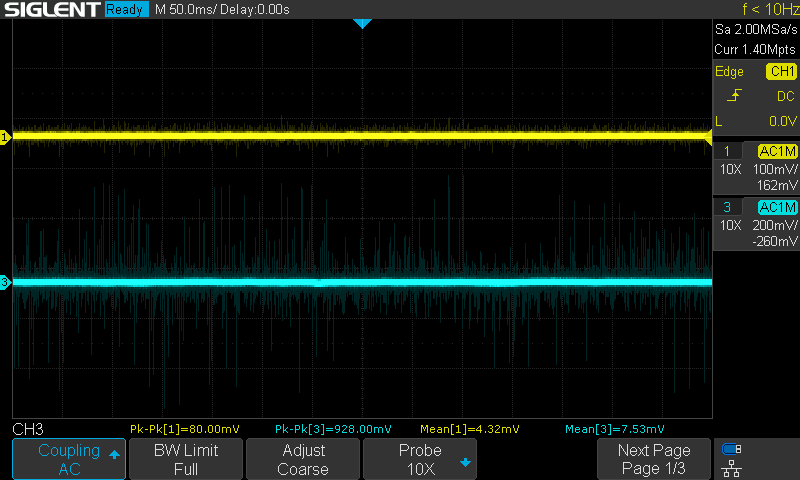Click the LAN network status icon
This screenshot has height=480, width=800.
coord(732,468)
